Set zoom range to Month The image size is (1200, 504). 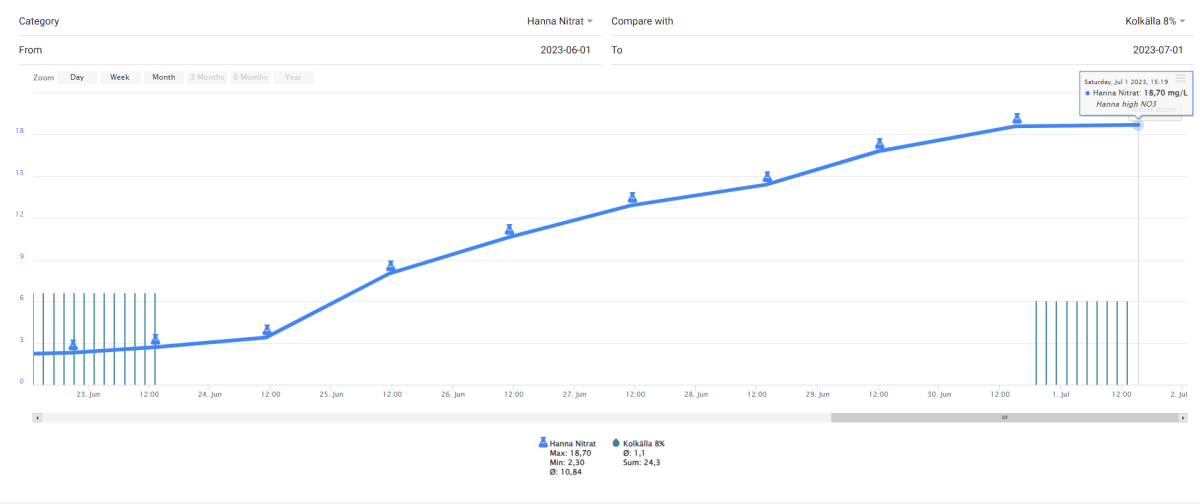(x=164, y=77)
